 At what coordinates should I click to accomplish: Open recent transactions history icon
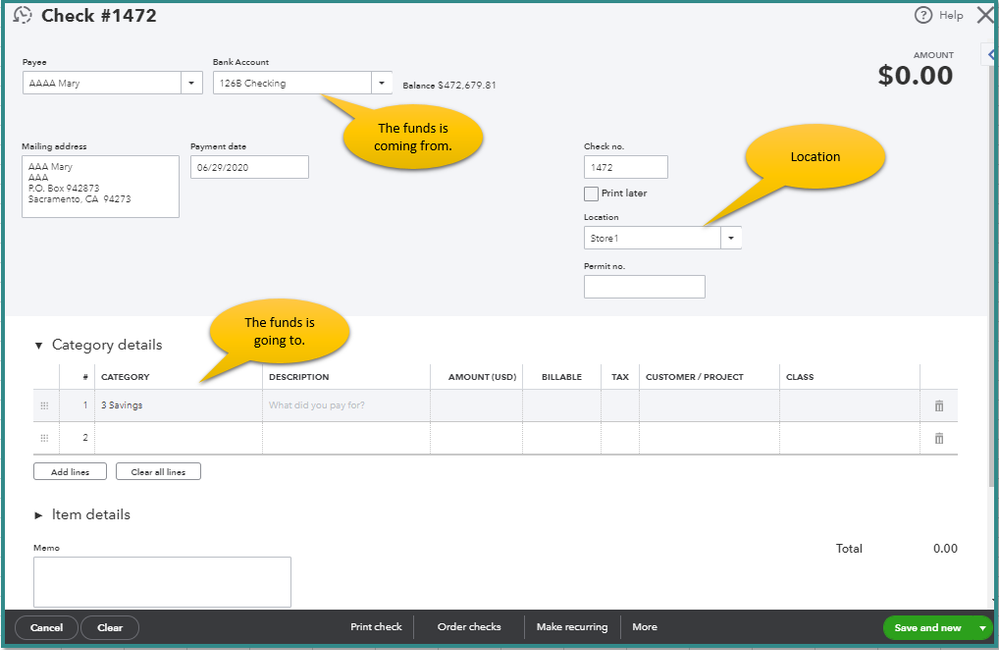tap(22, 15)
